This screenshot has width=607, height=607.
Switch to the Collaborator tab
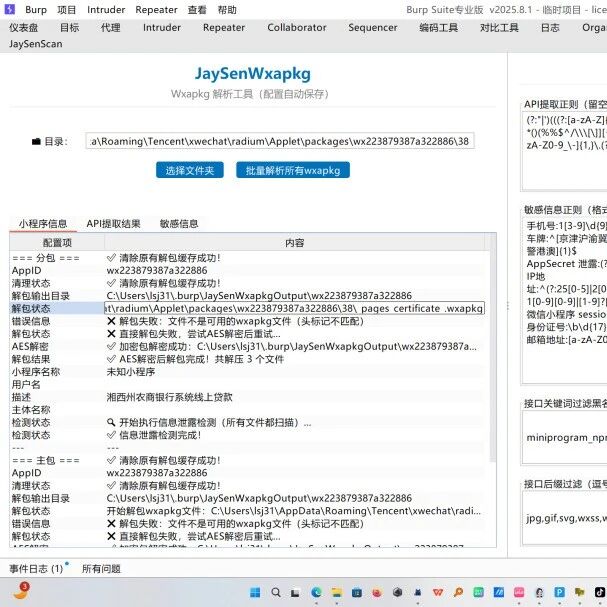(x=297, y=27)
